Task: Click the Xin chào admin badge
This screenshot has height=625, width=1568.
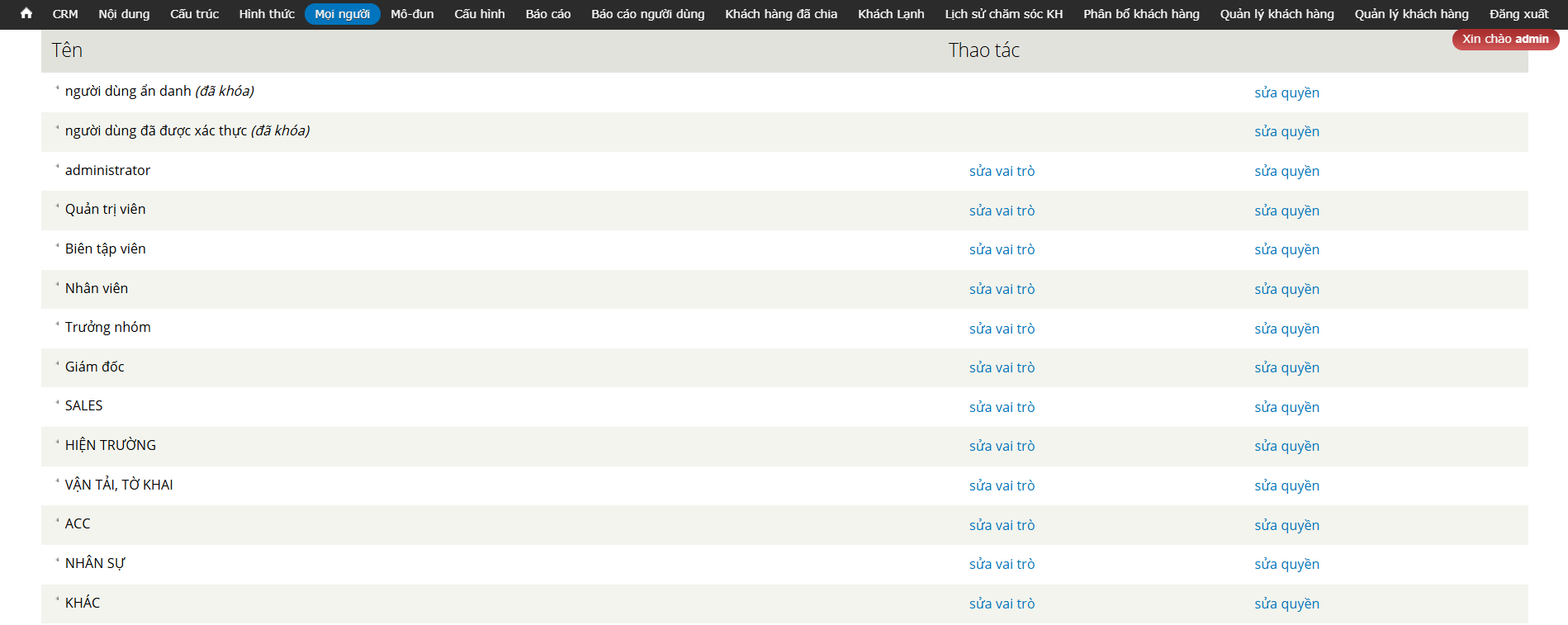Action: (1504, 39)
